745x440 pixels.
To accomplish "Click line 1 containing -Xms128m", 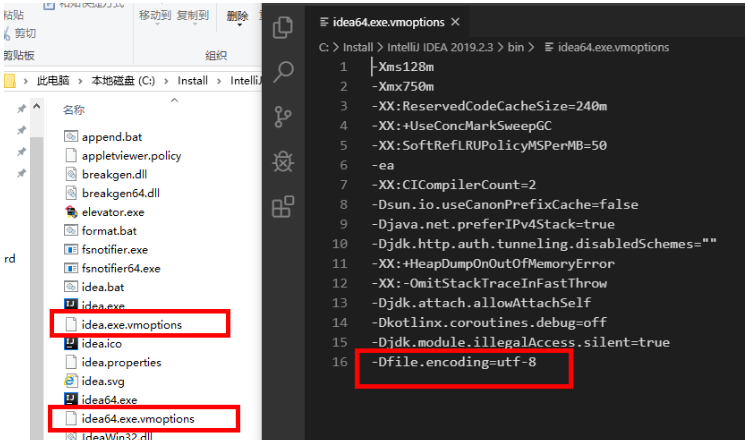I will (x=403, y=67).
